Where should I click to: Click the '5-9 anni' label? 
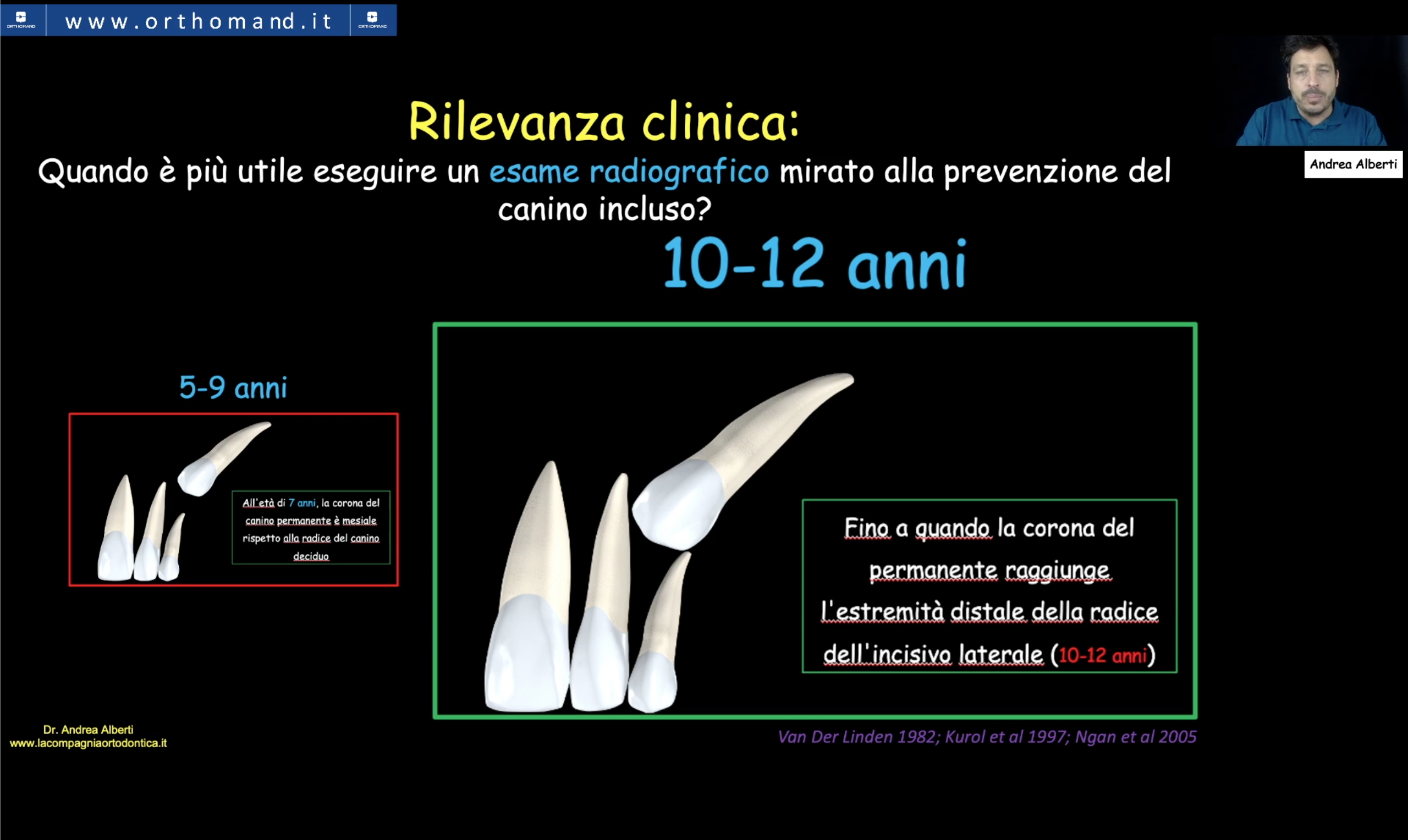click(x=233, y=388)
